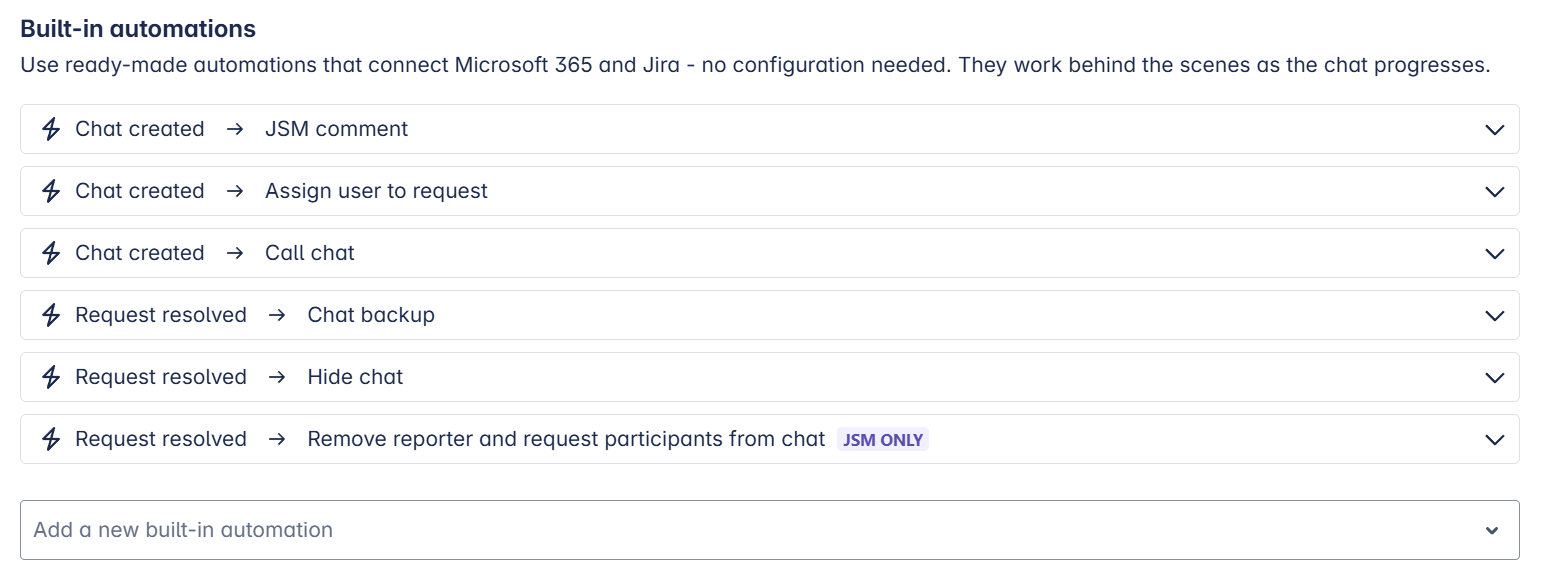Click lightning icon beside Call chat automation
The width and height of the screenshot is (1542, 576).
51,253
